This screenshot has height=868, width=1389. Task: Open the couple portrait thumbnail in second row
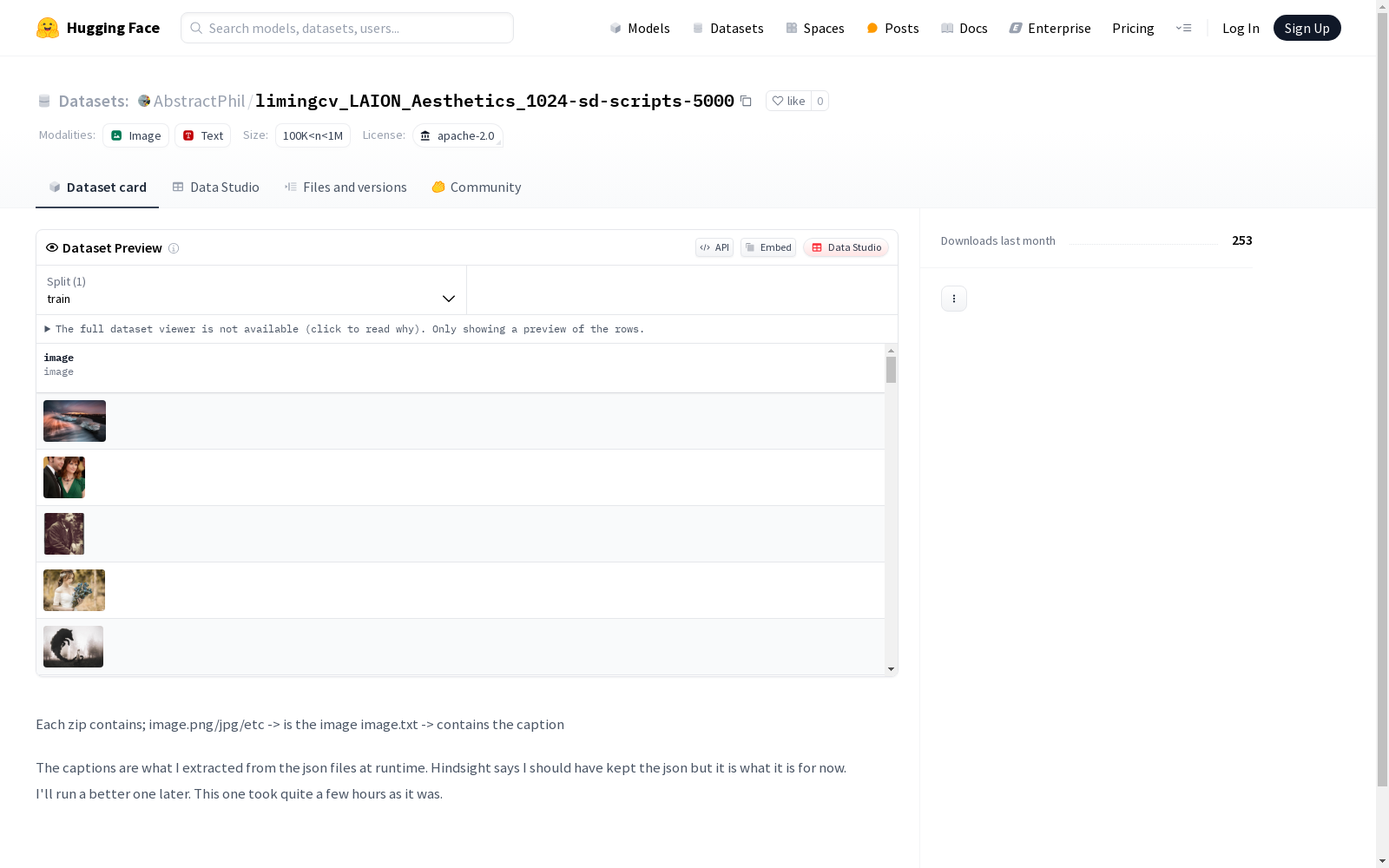click(64, 477)
